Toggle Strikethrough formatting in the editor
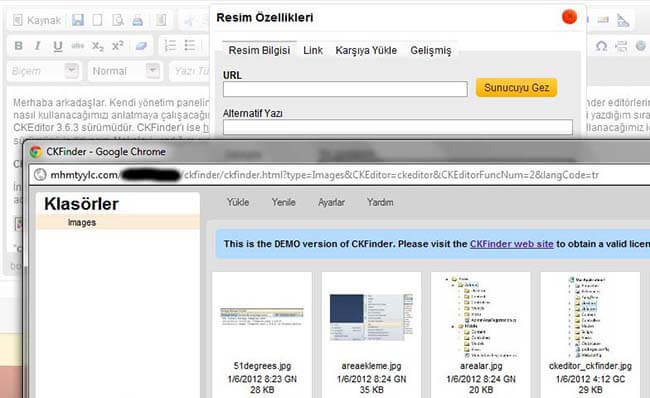This screenshot has height=398, width=650. coord(78,46)
